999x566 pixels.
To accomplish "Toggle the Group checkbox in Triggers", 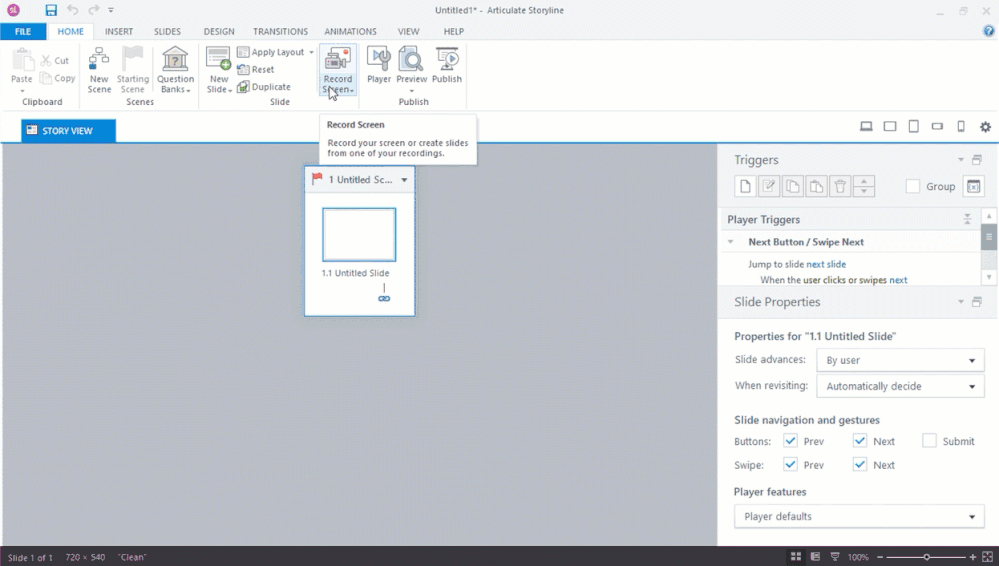I will 912,186.
